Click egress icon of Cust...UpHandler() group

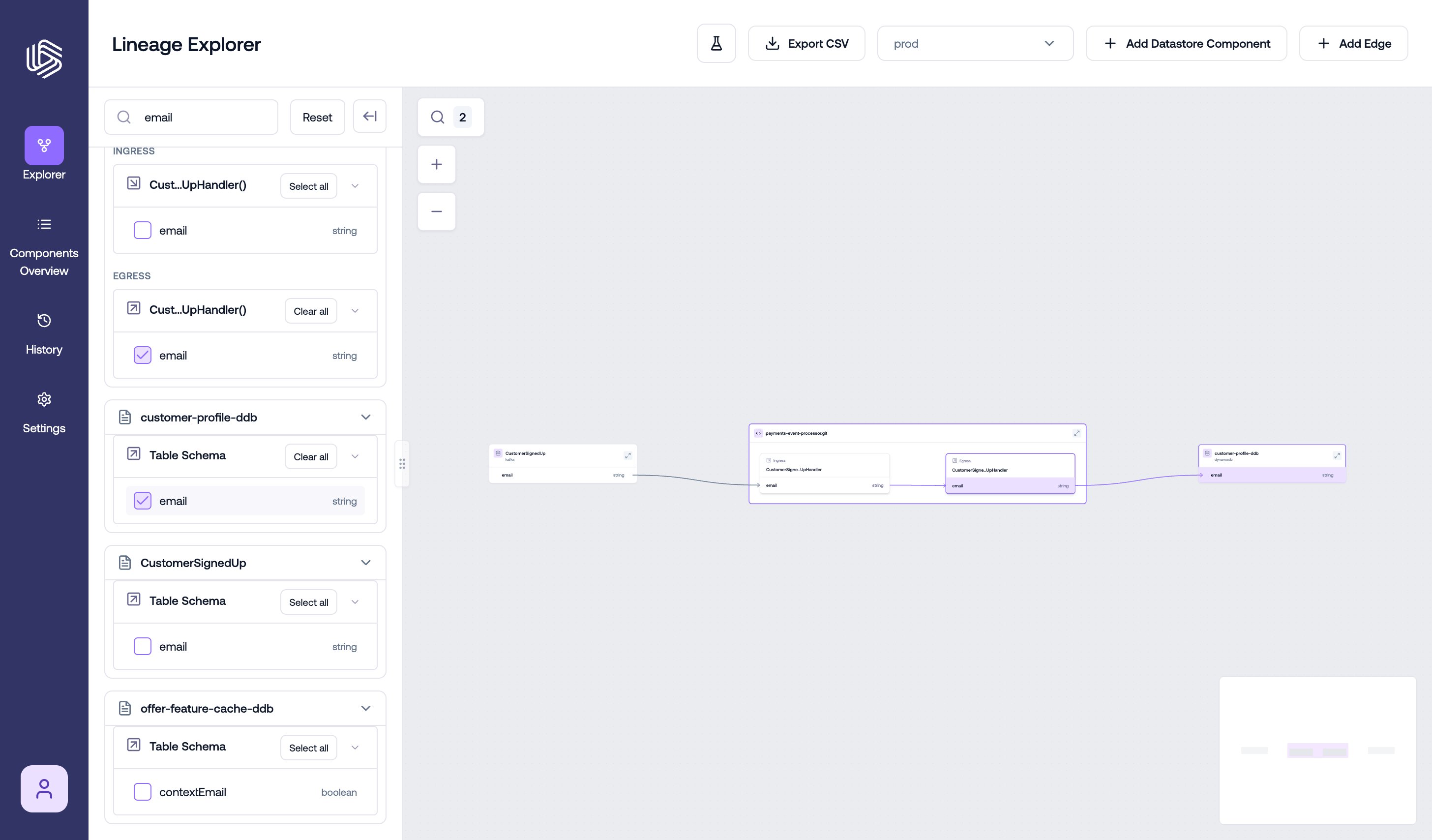click(x=134, y=308)
